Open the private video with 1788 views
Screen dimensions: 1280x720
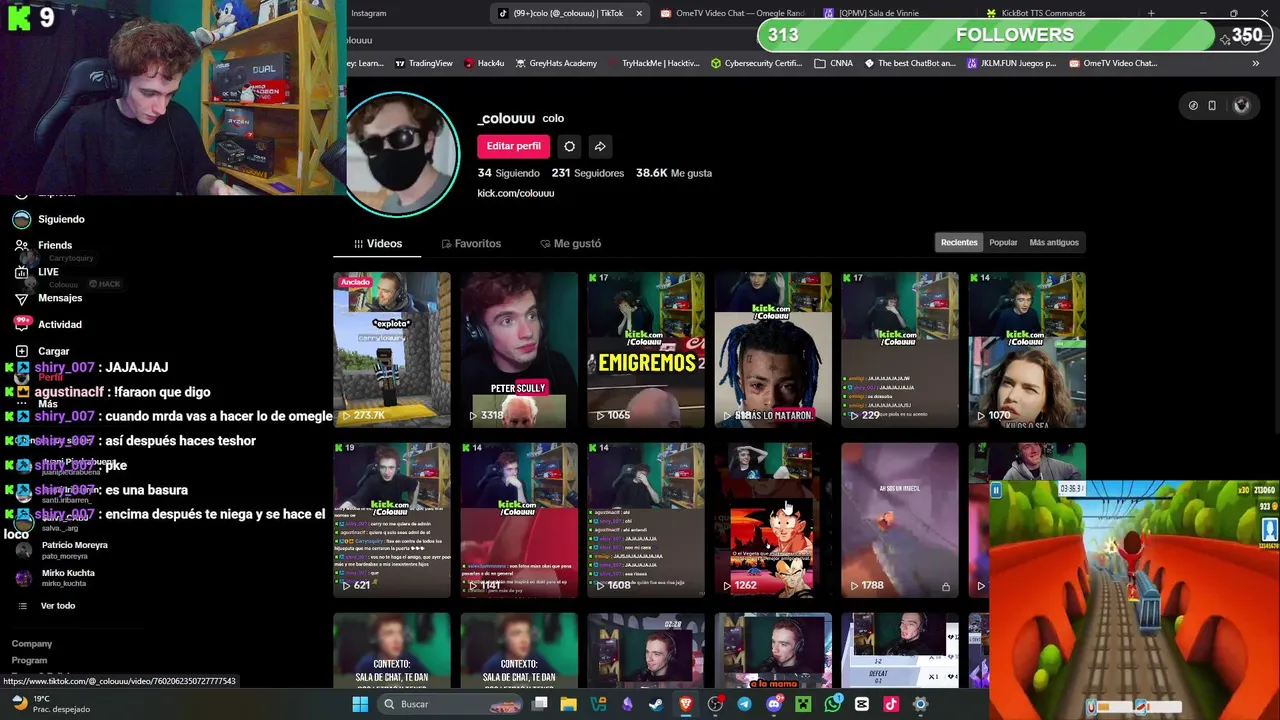tap(900, 520)
